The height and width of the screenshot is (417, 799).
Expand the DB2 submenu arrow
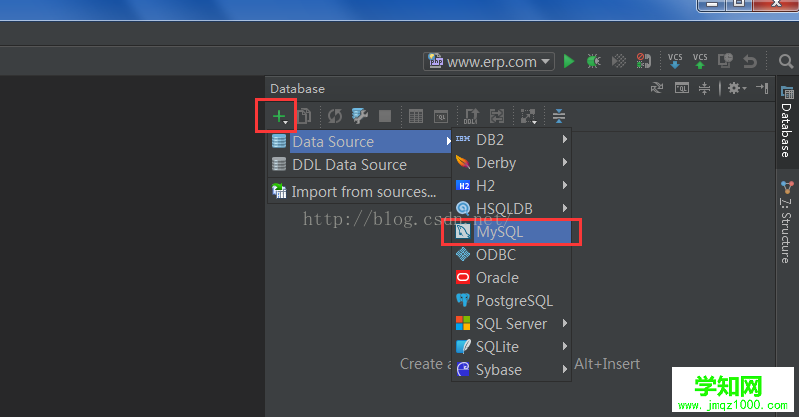point(565,139)
